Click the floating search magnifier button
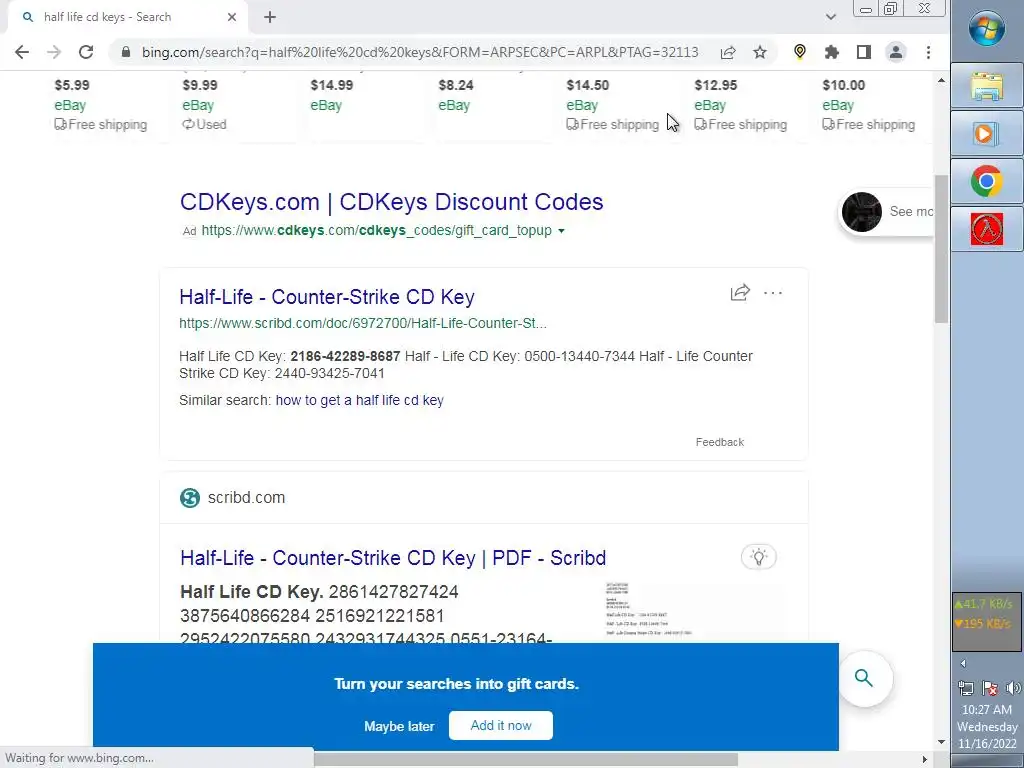Image resolution: width=1024 pixels, height=768 pixels. click(864, 679)
